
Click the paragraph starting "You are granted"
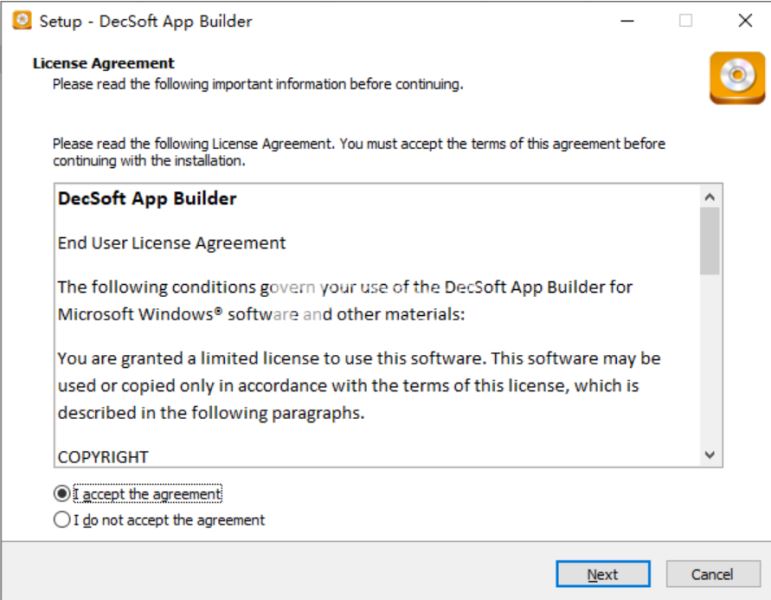coord(359,385)
